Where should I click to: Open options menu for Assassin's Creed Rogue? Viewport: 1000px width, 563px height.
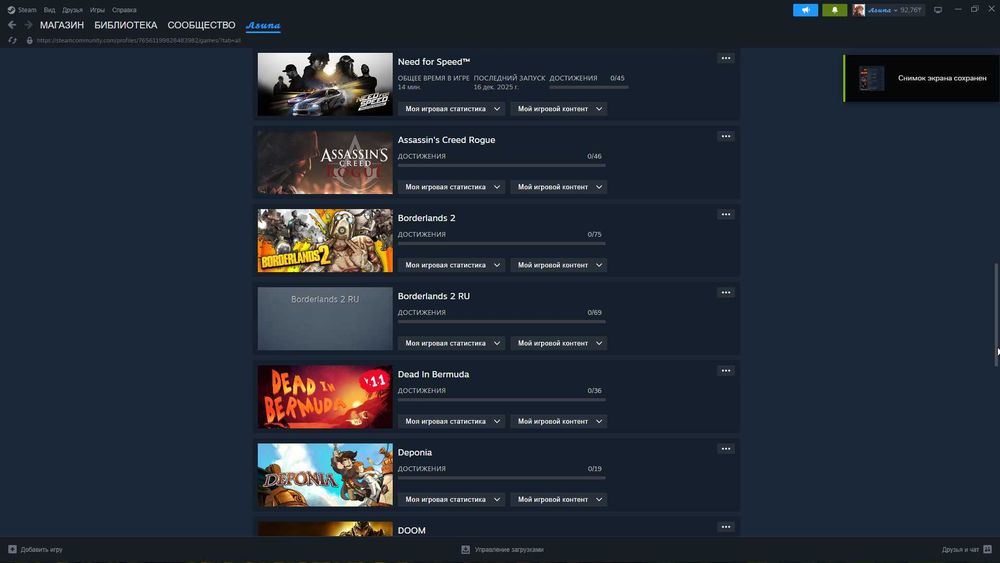point(726,136)
